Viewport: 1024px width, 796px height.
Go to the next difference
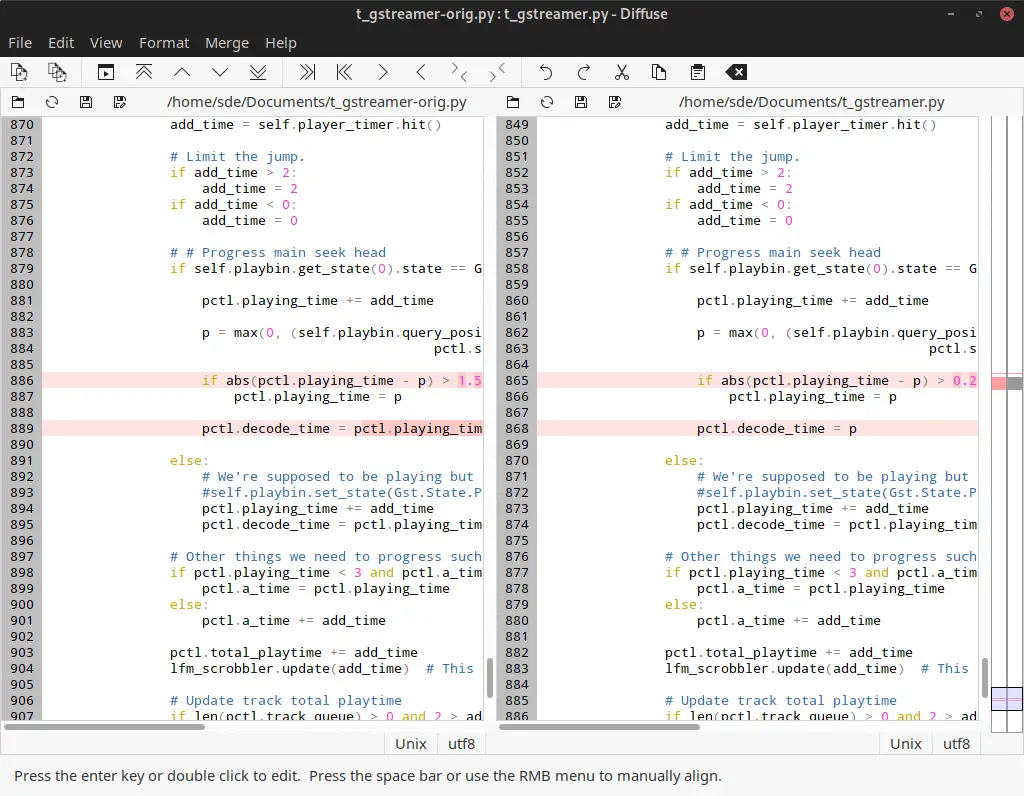pyautogui.click(x=220, y=72)
